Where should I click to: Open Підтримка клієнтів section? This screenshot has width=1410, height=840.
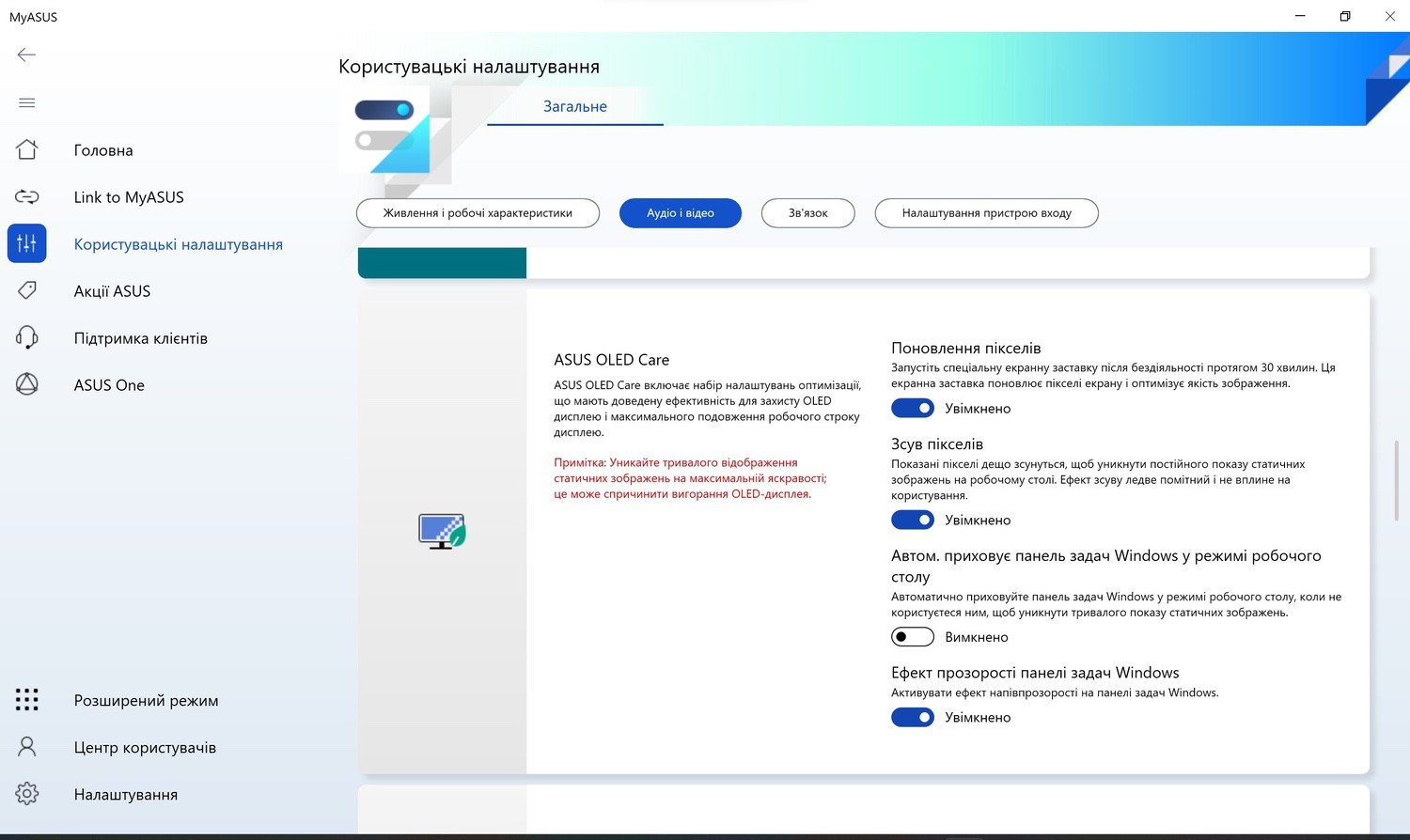tap(141, 338)
